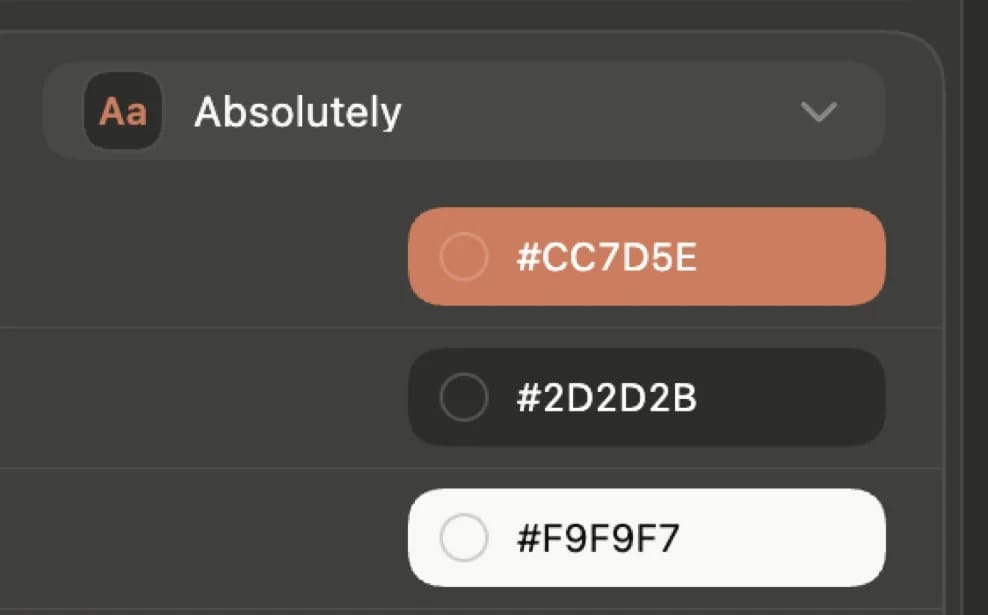The image size is (988, 615).
Task: Edit the #F9F9F7 hex value text
Action: pos(598,539)
